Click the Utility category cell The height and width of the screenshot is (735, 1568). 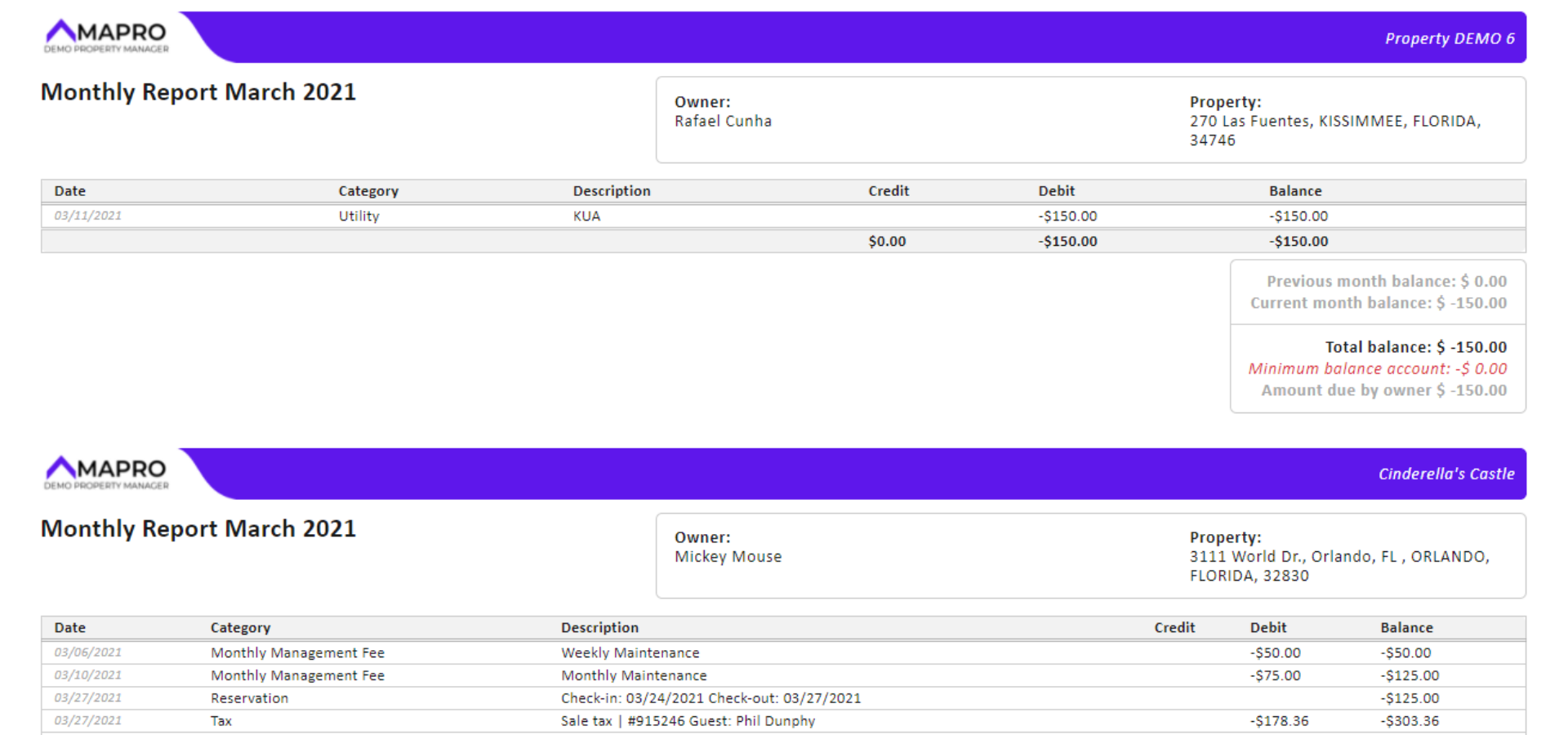359,216
